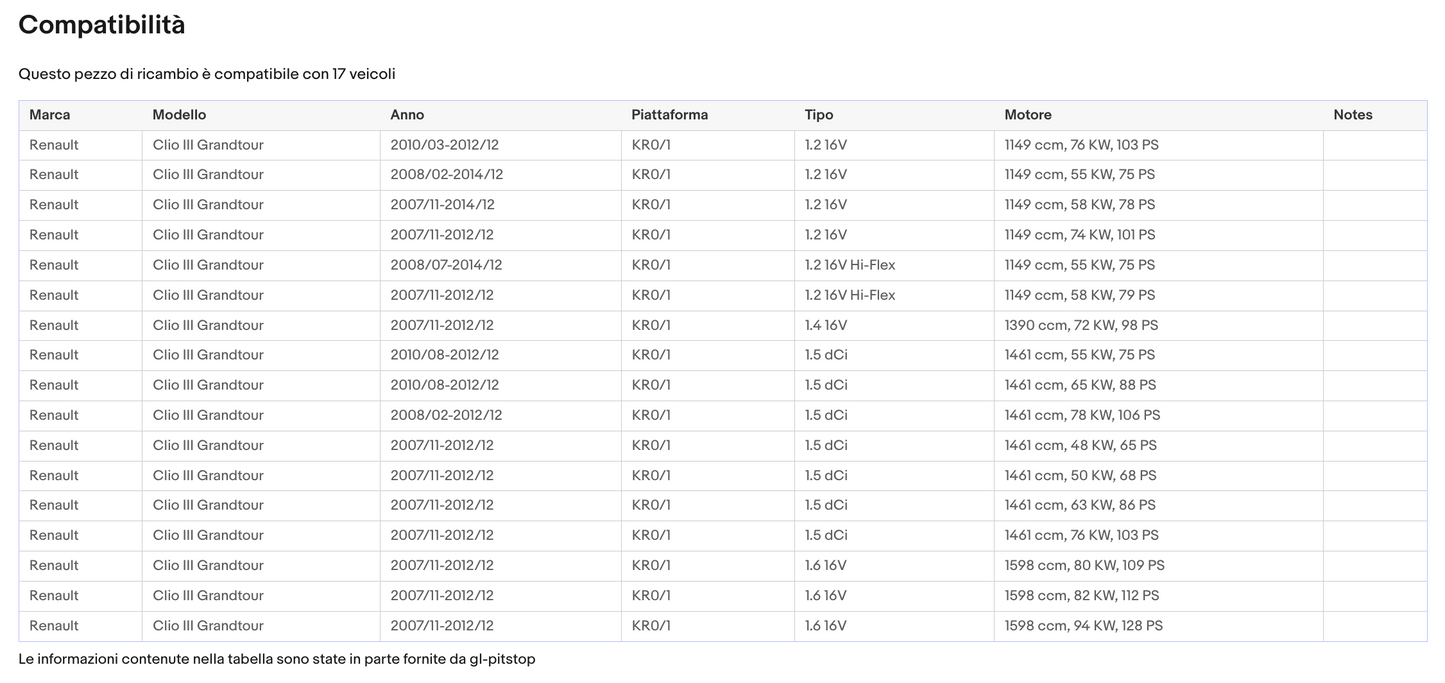Click the Compatibilità section heading

click(102, 26)
